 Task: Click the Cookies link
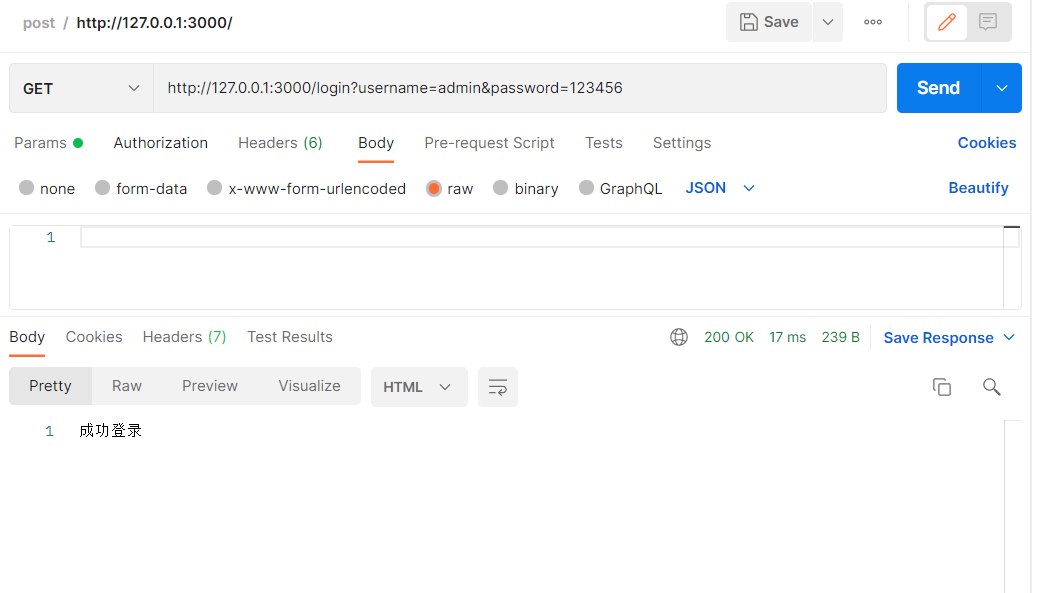(x=986, y=143)
